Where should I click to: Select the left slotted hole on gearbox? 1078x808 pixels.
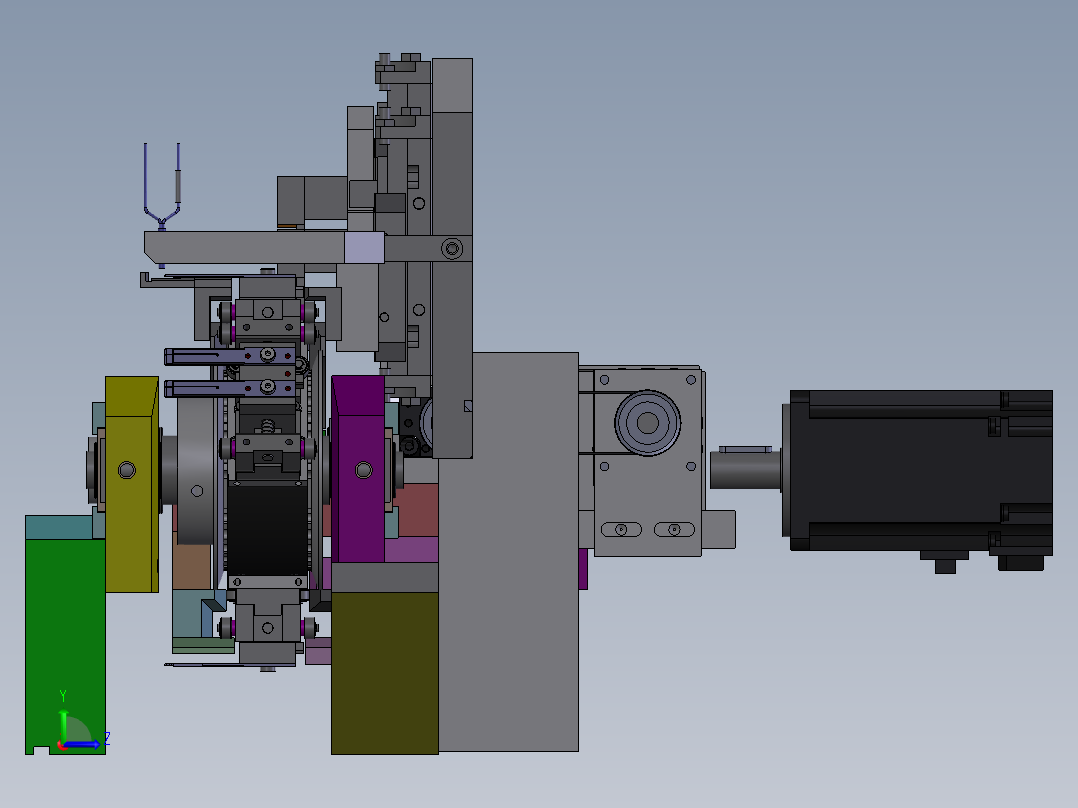click(622, 529)
